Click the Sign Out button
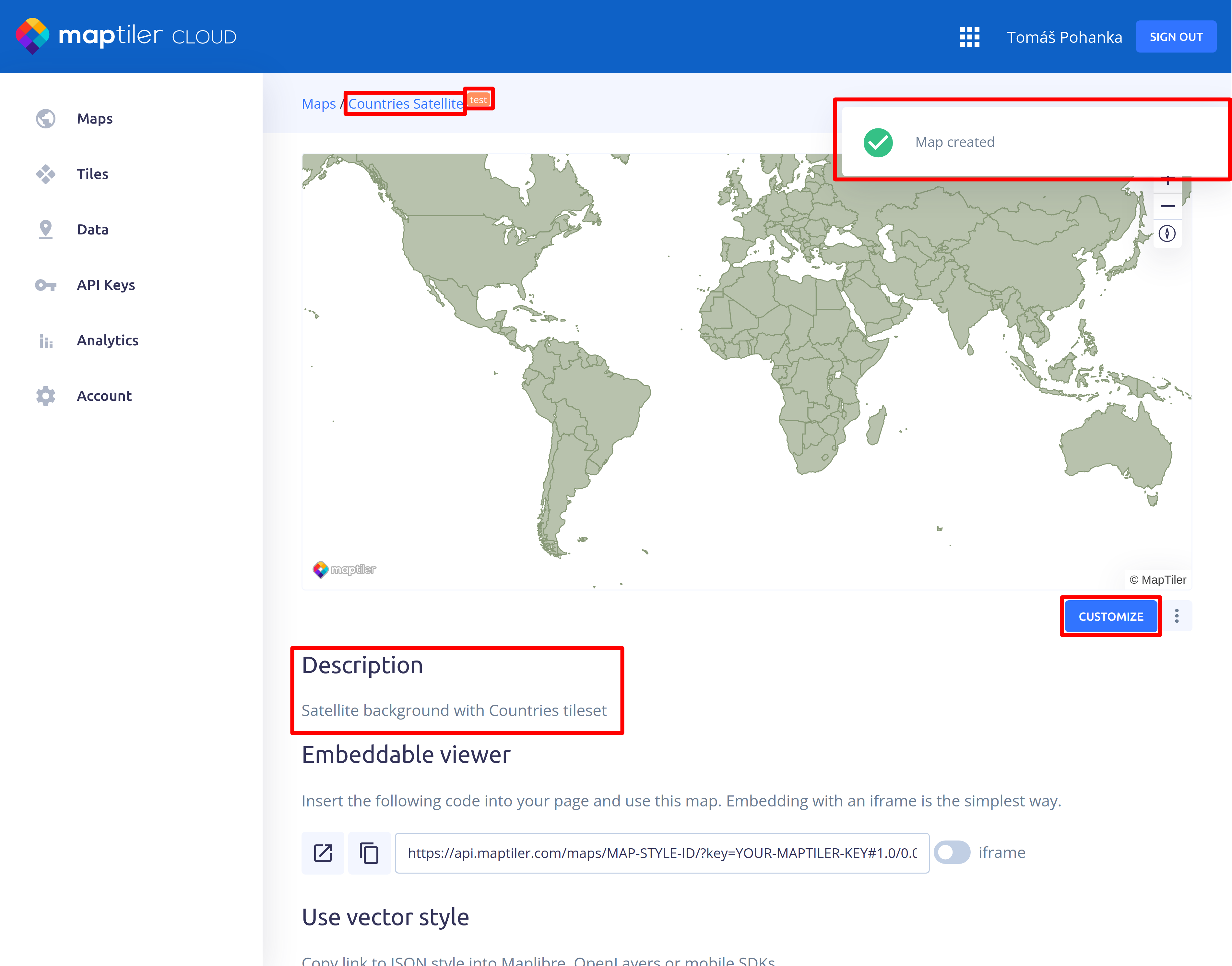The height and width of the screenshot is (966, 1232). pyautogui.click(x=1176, y=37)
